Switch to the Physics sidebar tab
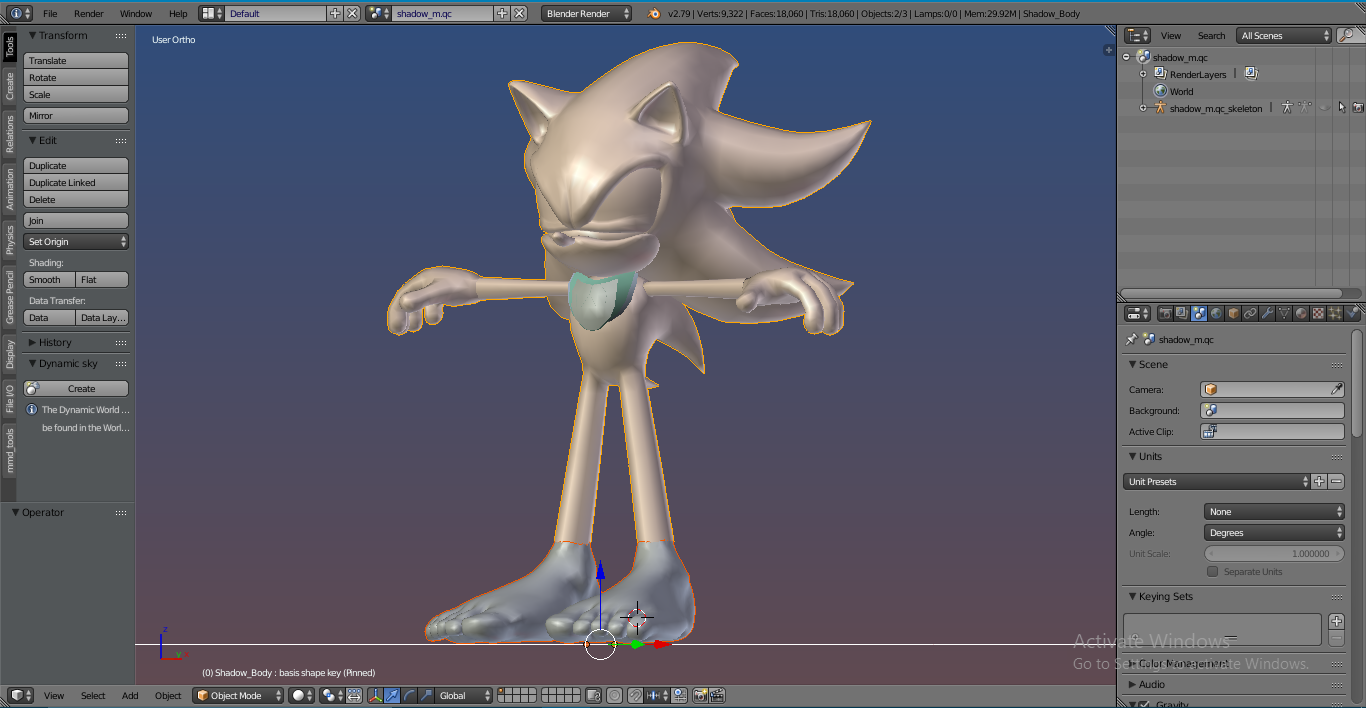Viewport: 1366px width, 708px height. (x=10, y=240)
